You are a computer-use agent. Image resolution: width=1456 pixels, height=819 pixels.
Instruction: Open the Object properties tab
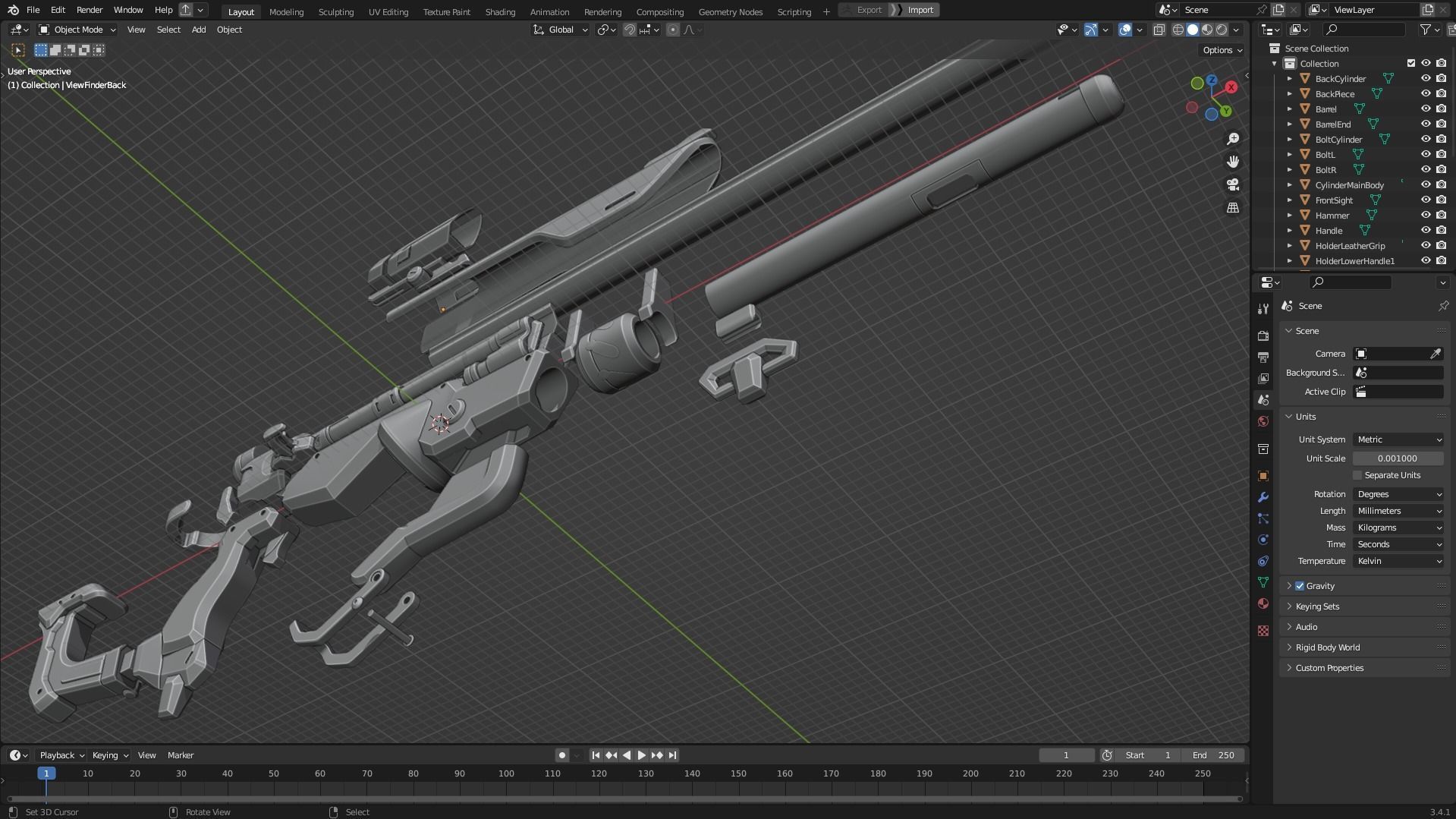pos(1263,476)
